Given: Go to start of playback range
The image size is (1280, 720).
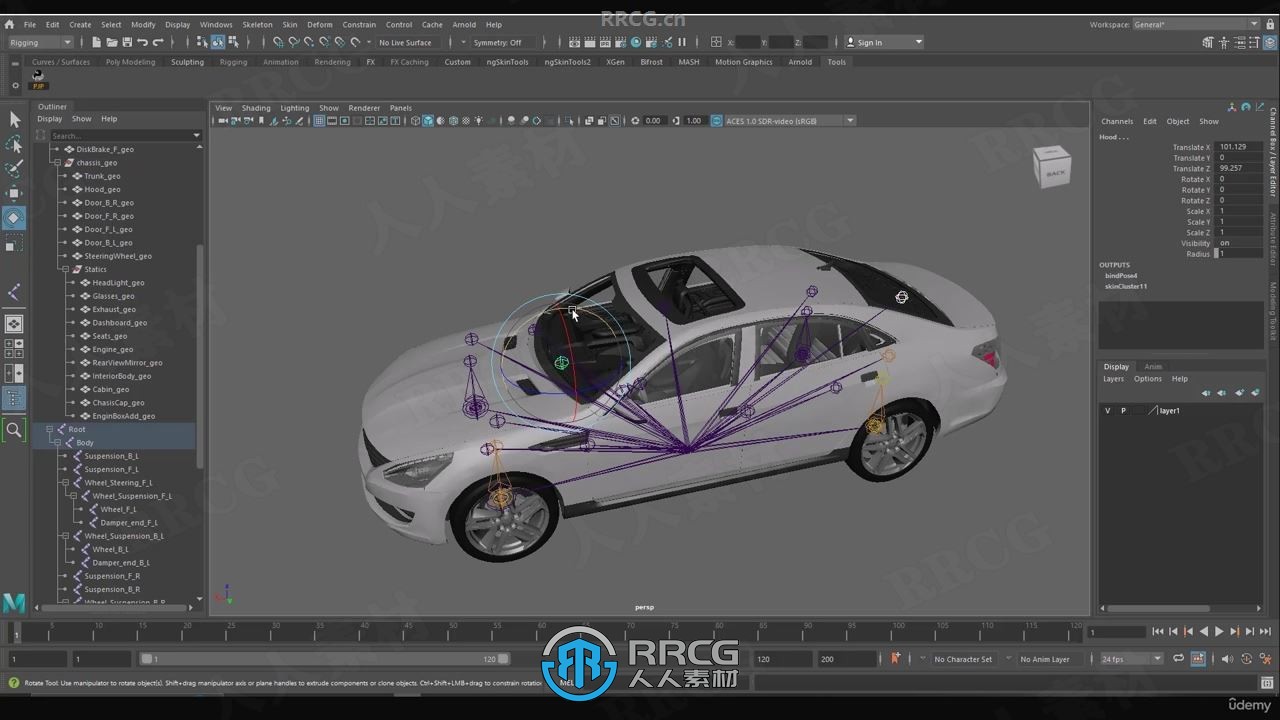Looking at the screenshot, I should point(1157,632).
